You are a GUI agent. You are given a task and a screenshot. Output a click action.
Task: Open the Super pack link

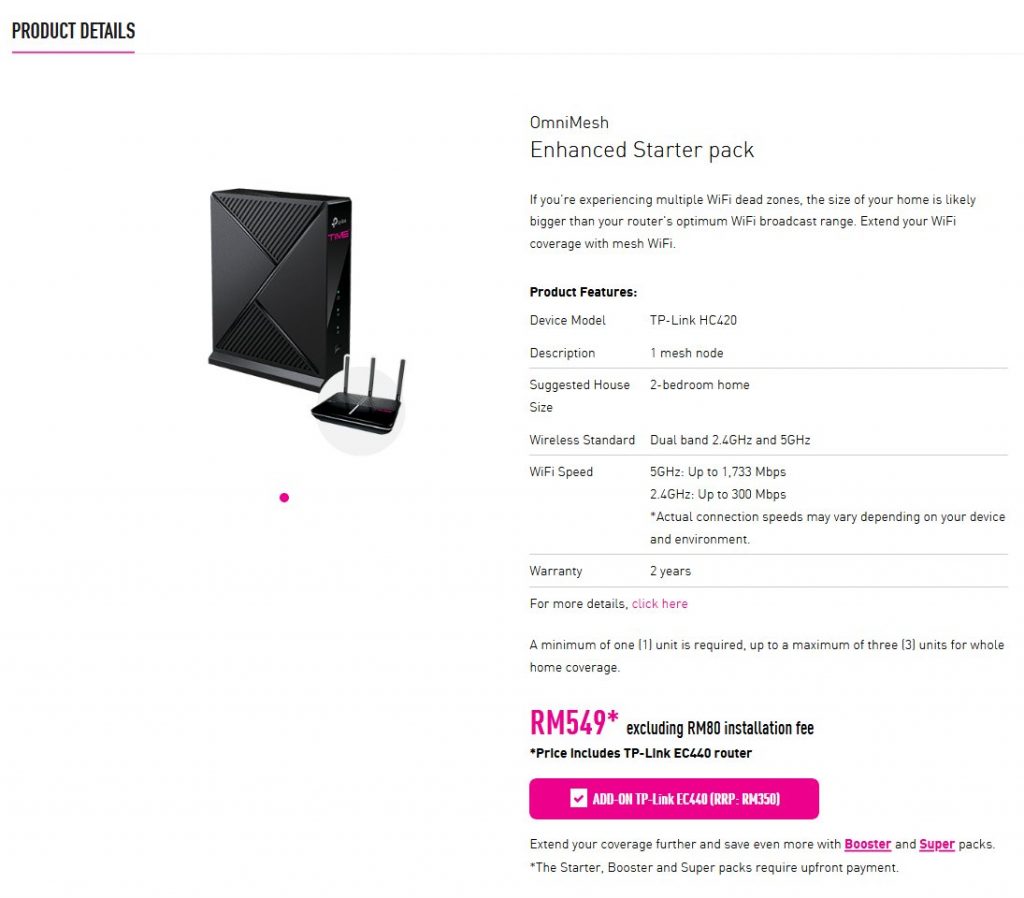936,844
